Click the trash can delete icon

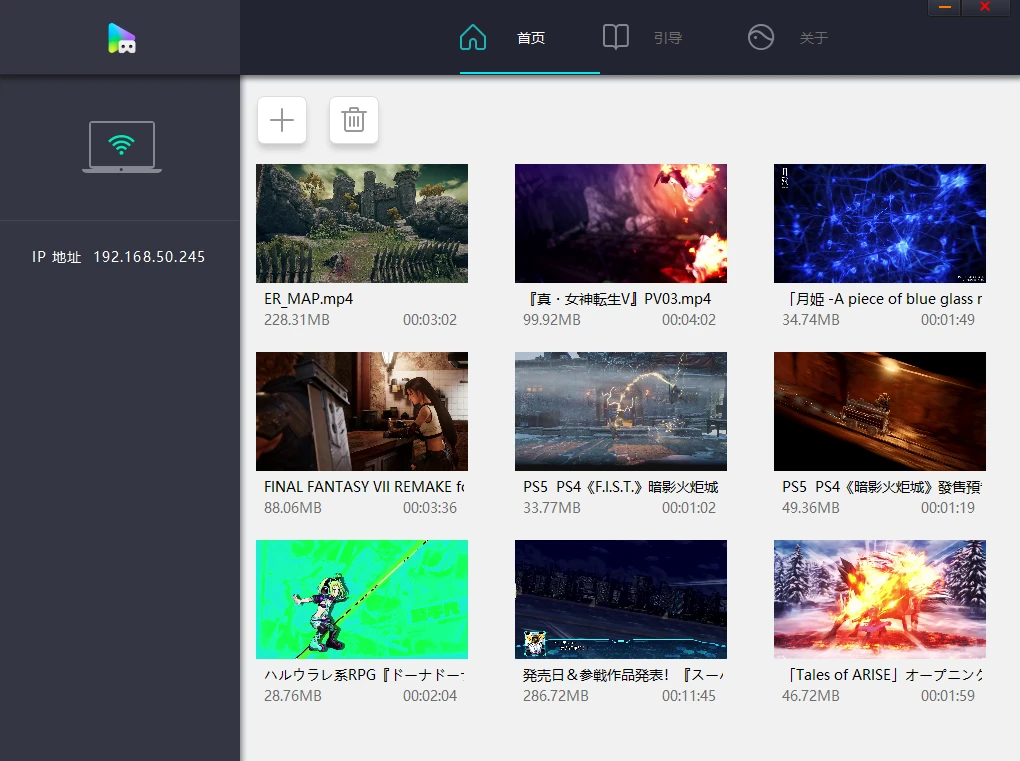pyautogui.click(x=354, y=121)
